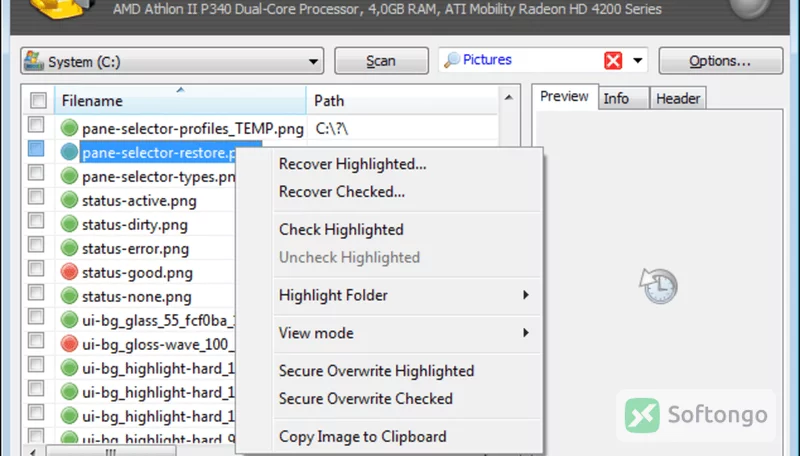
Task: Click the red X to clear Pictures filter
Action: click(613, 61)
